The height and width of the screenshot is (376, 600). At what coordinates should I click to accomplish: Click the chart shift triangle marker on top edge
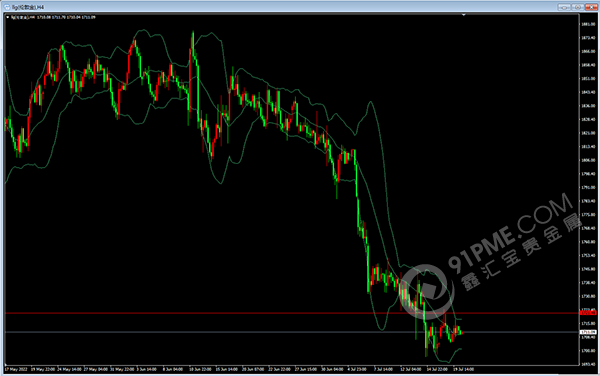point(463,15)
